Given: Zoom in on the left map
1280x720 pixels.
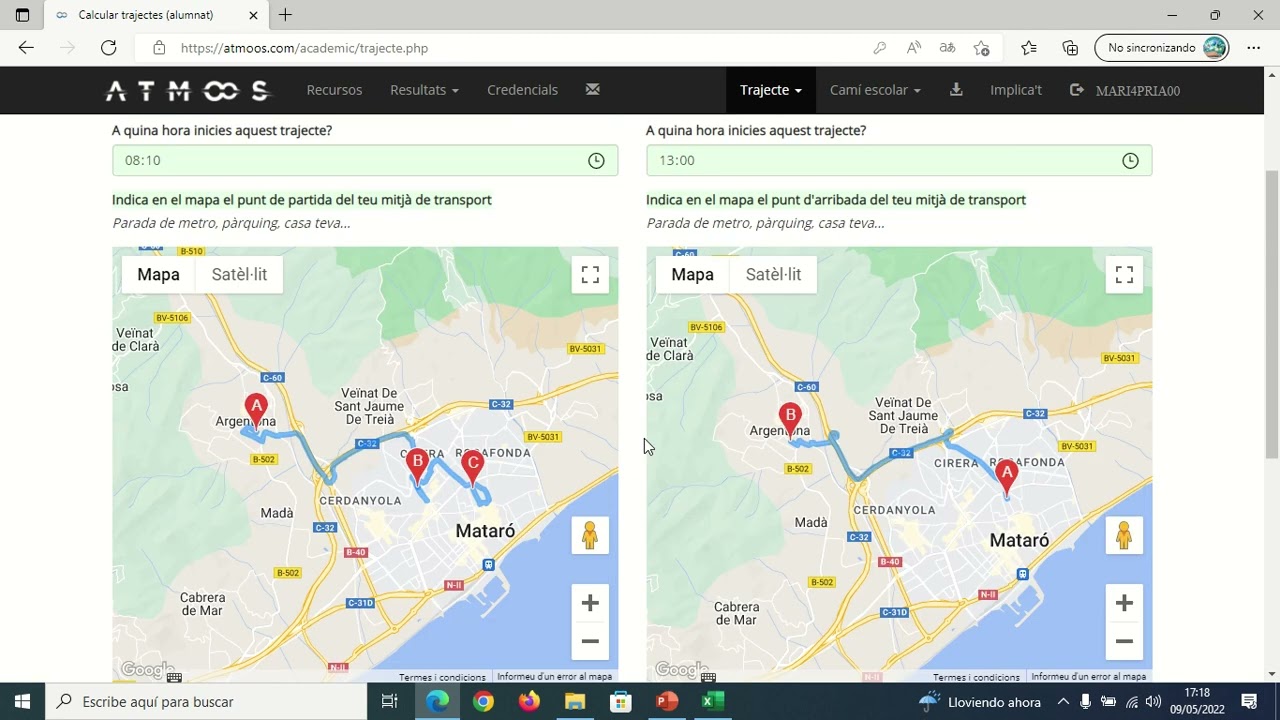Looking at the screenshot, I should tap(590, 603).
